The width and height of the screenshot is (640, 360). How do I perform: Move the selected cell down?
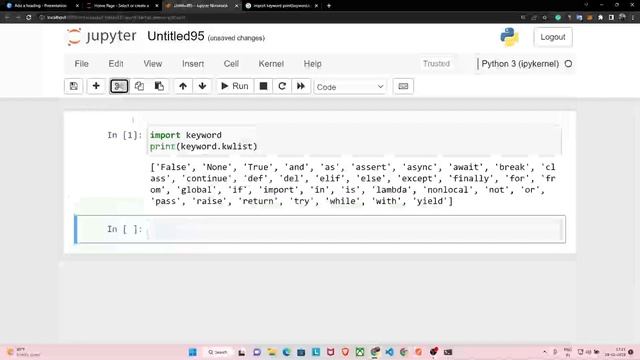pos(202,86)
